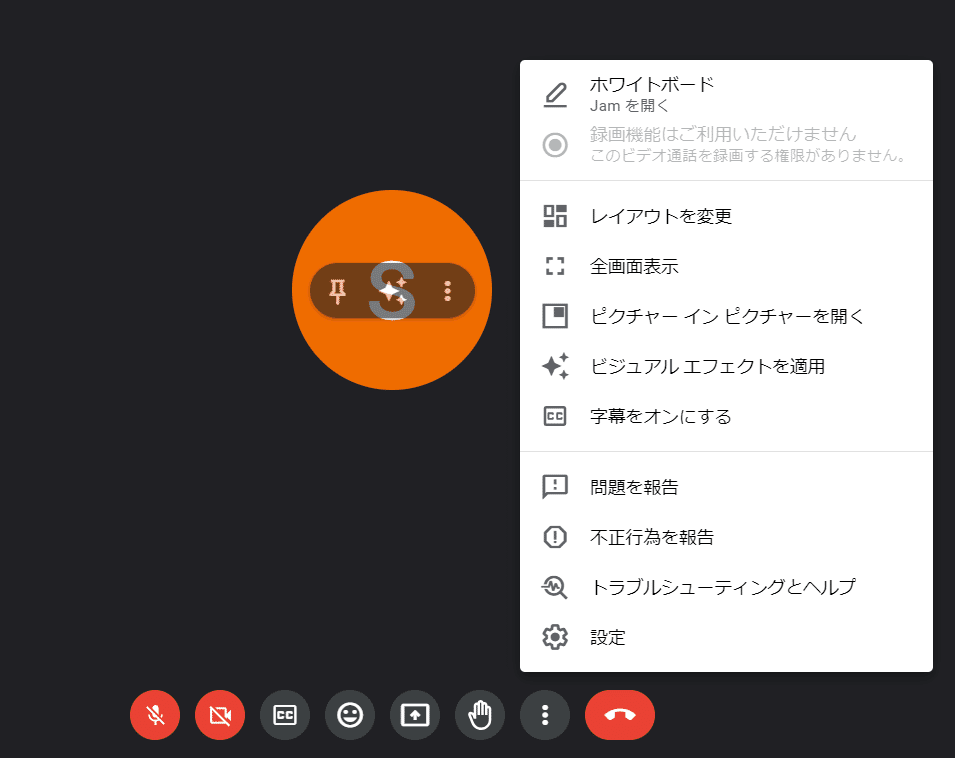Click the picture-in-picture icon

(x=555, y=316)
